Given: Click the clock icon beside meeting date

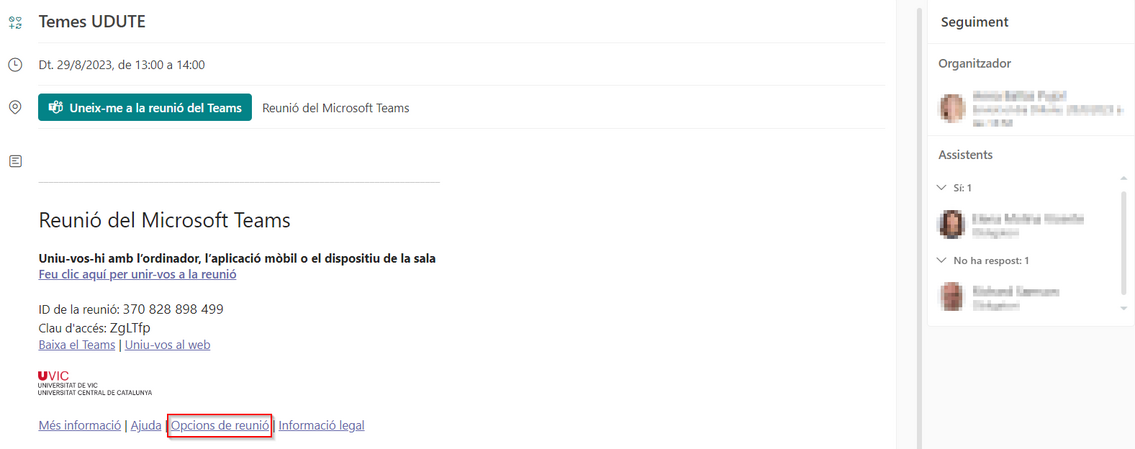Looking at the screenshot, I should (x=14, y=64).
